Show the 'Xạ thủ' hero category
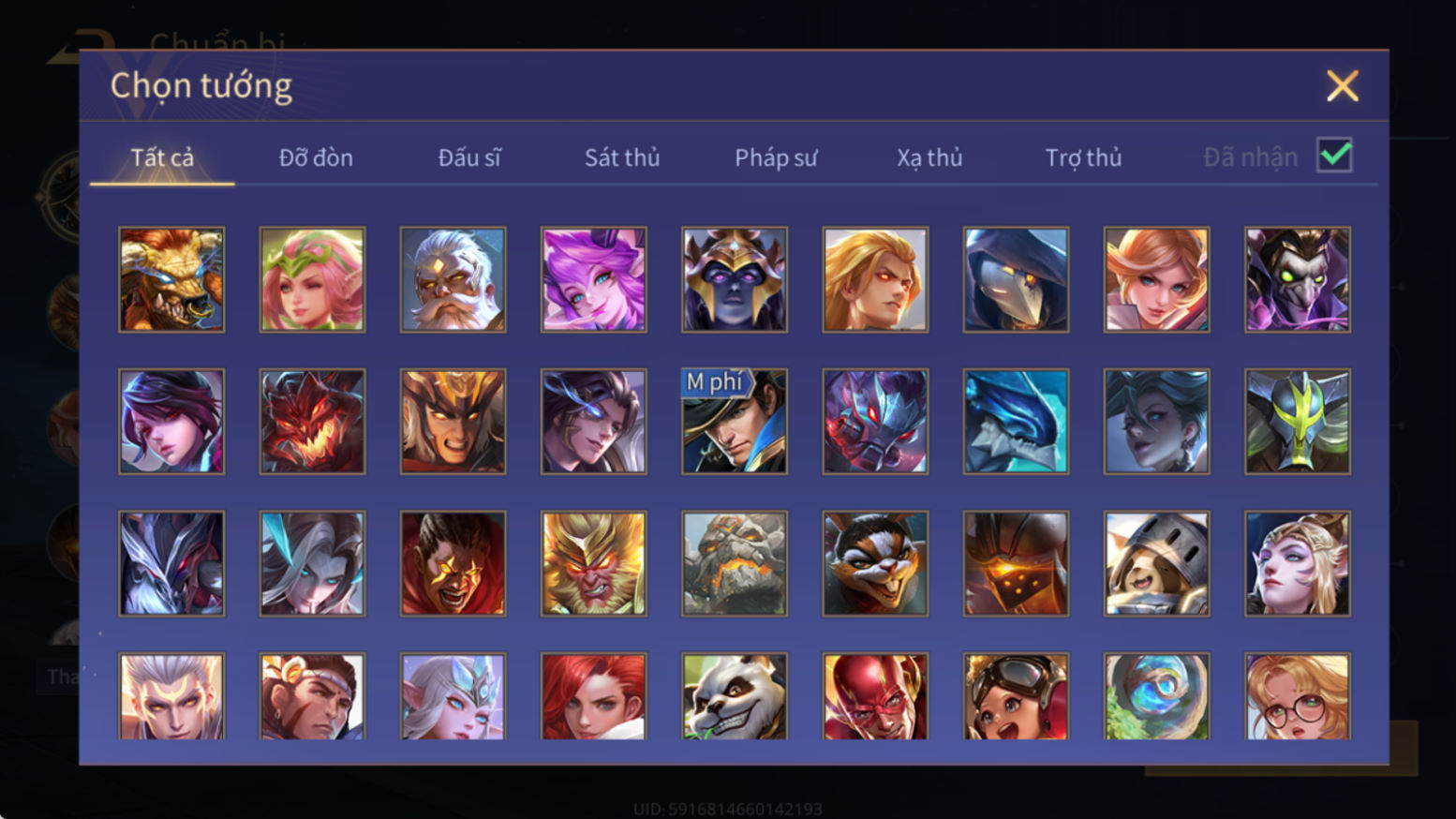 click(929, 157)
